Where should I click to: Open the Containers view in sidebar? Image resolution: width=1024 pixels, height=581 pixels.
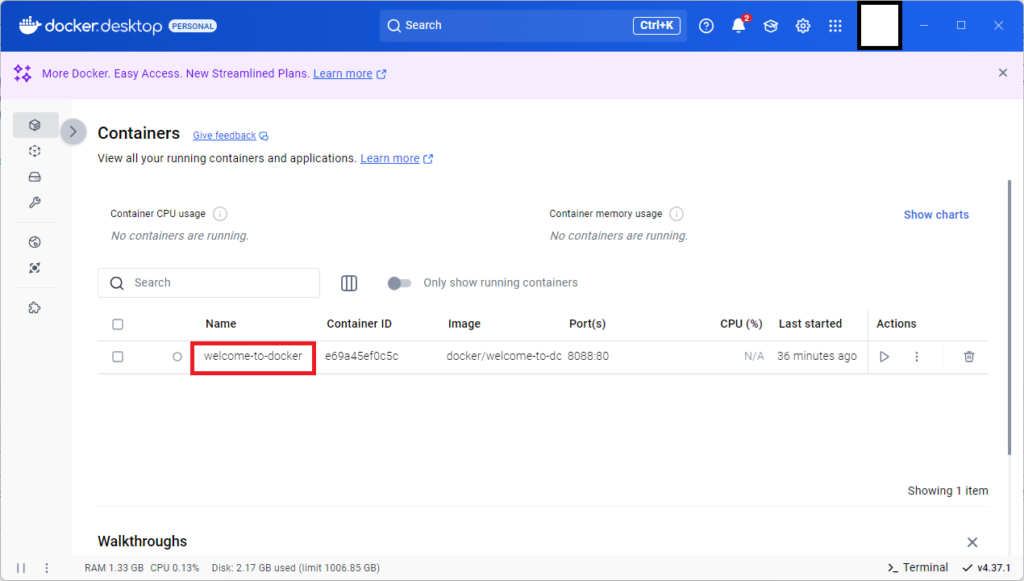click(x=35, y=125)
